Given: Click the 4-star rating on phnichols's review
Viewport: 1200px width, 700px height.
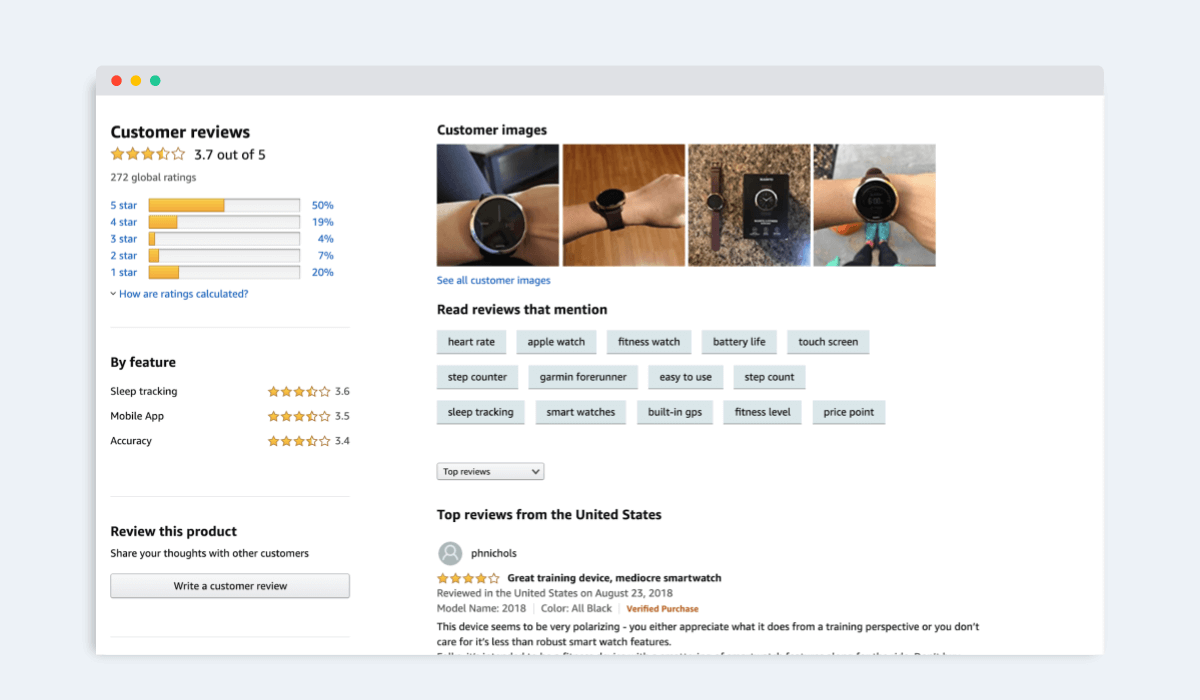Looking at the screenshot, I should coord(468,577).
